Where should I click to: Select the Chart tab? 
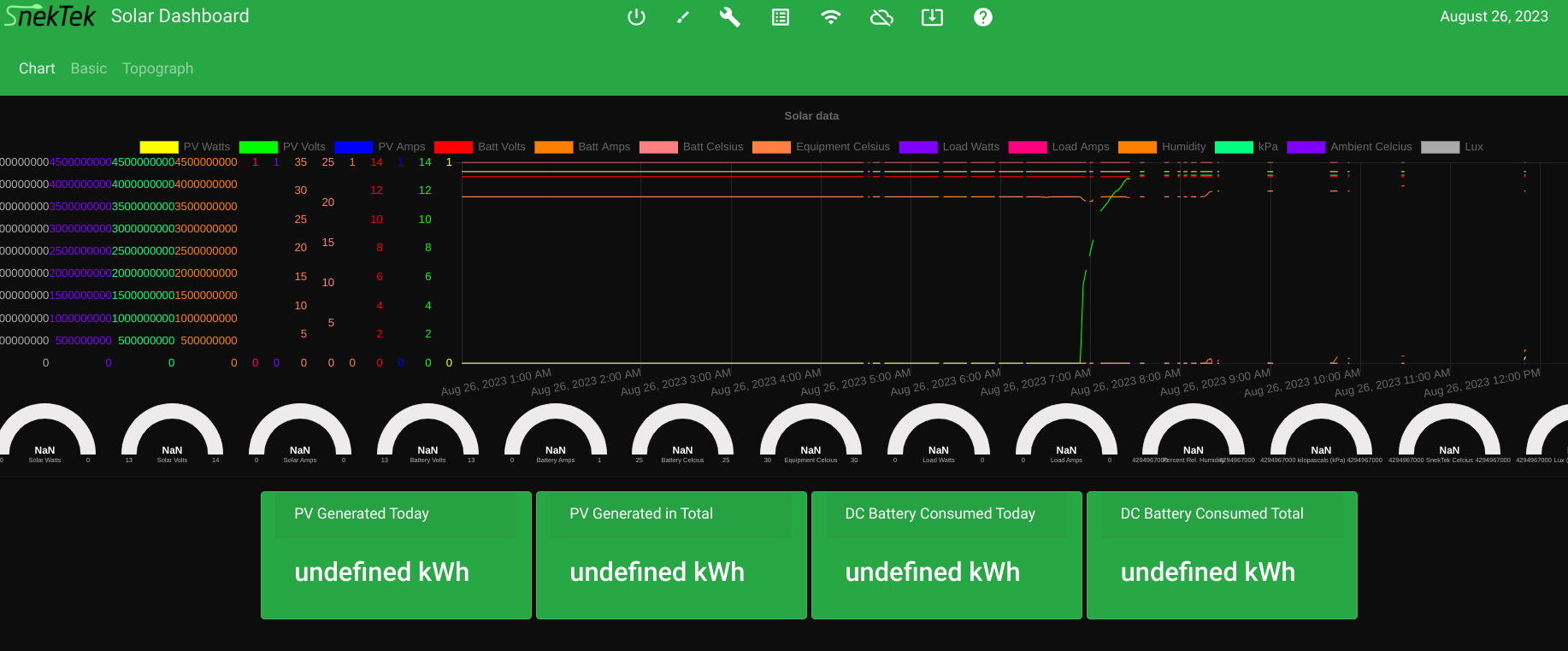pyautogui.click(x=37, y=68)
